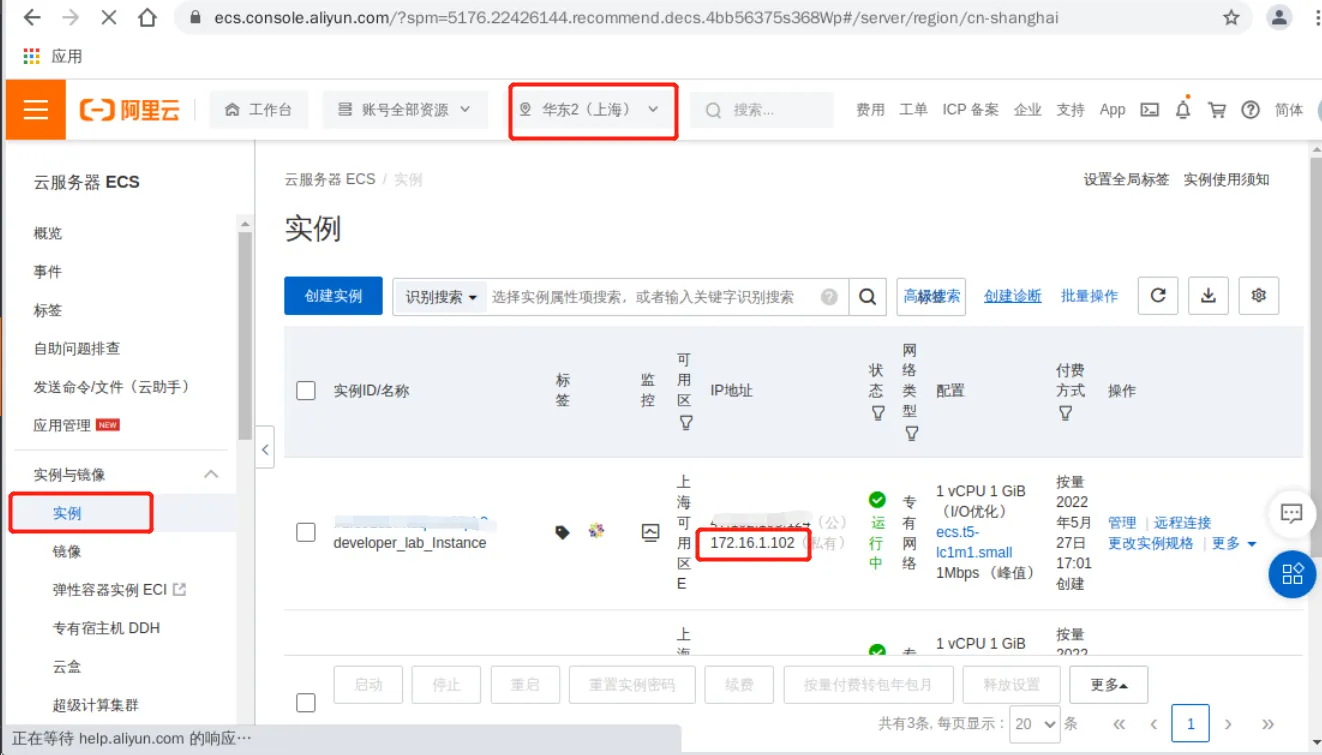
Task: Filter by billing method (付费方式) funnel icon
Action: pyautogui.click(x=1065, y=413)
